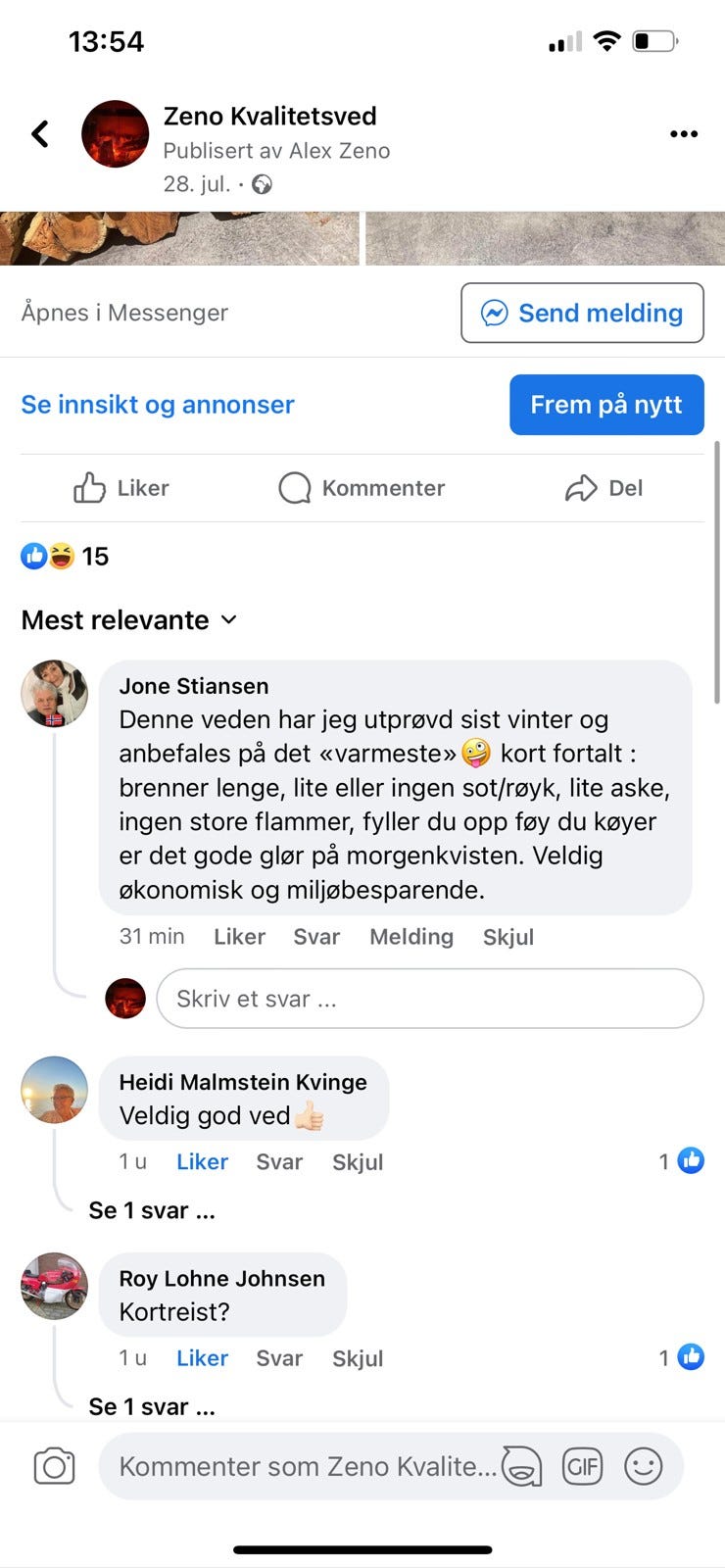Click the Skriv et svar reply field
Screen dimensions: 725x1568
point(429,999)
